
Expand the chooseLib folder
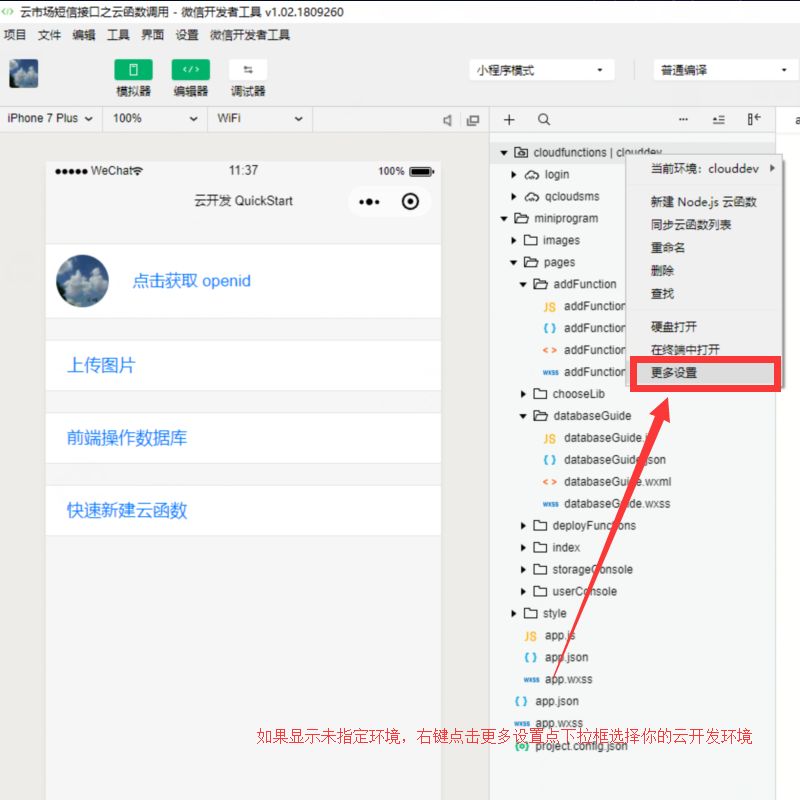(523, 394)
